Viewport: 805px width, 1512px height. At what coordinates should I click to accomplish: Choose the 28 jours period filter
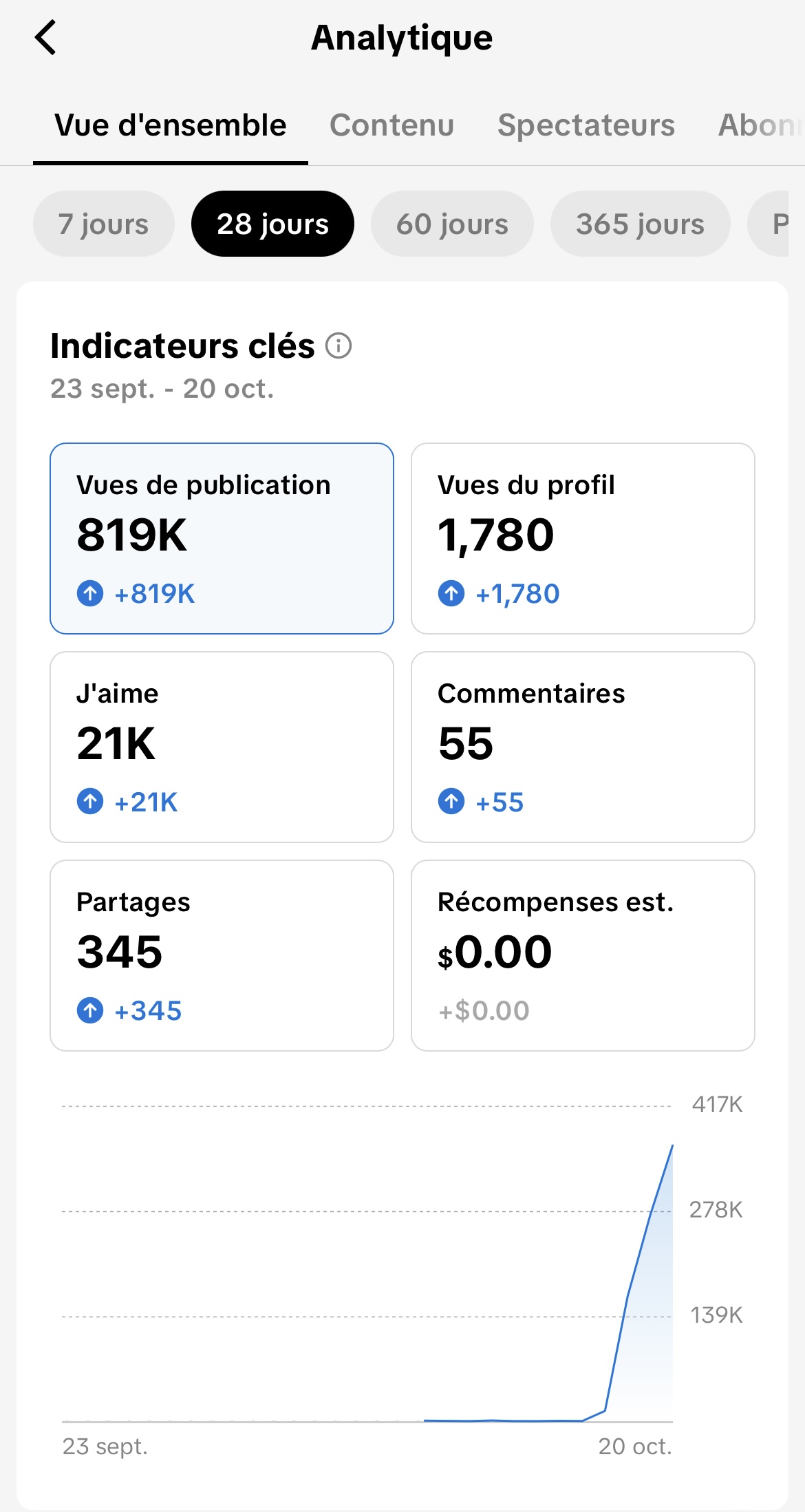click(272, 224)
